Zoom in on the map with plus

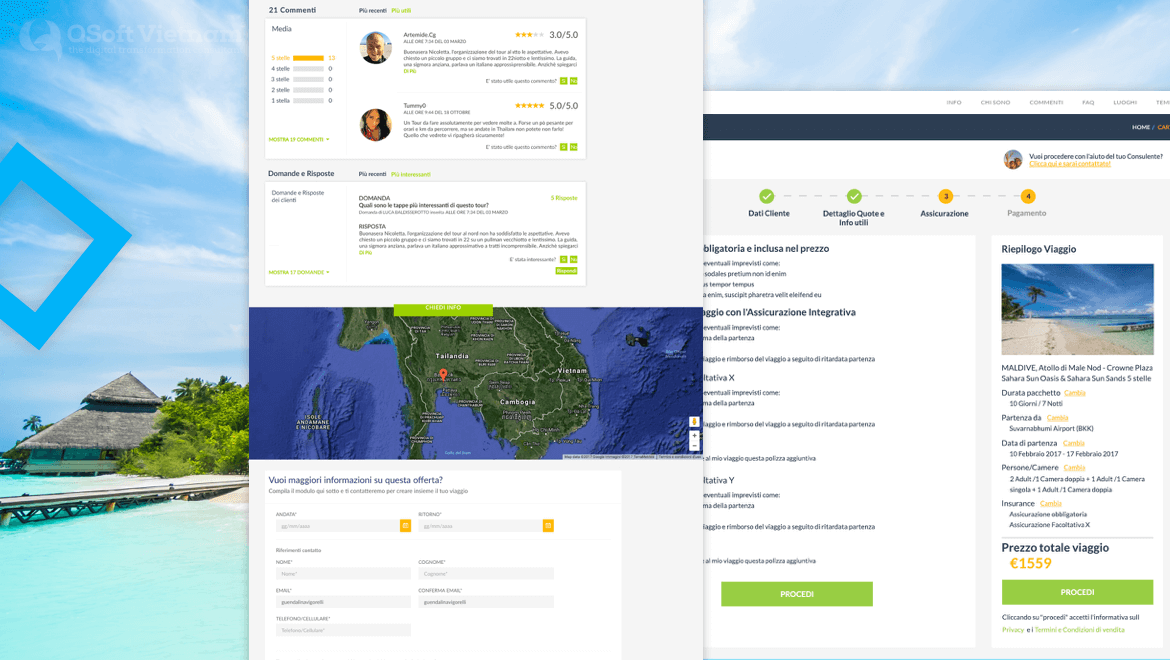click(x=694, y=435)
